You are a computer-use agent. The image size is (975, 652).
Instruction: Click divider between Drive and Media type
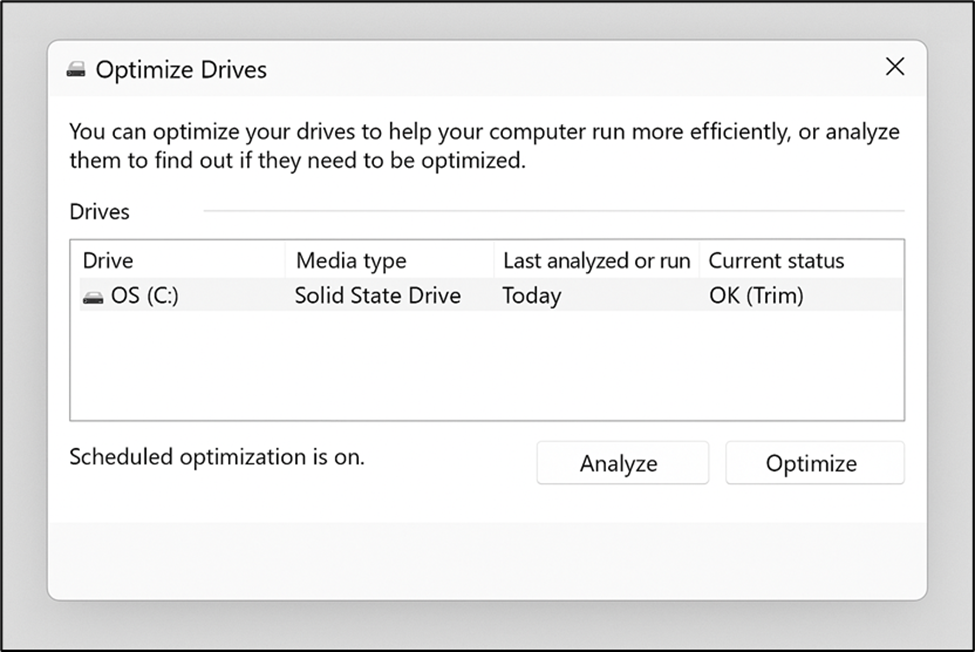pos(285,260)
